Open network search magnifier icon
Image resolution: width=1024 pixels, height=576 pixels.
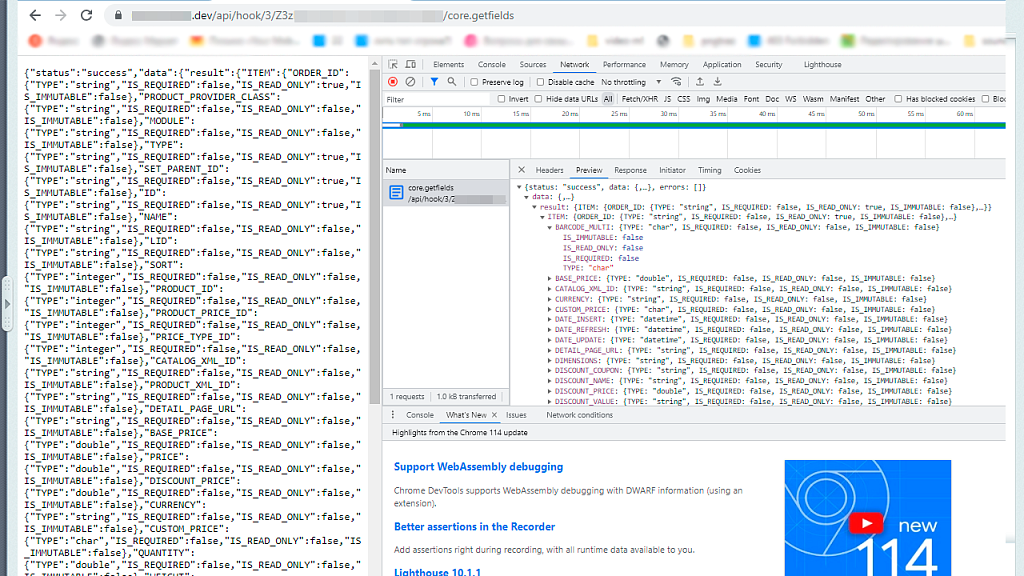tap(451, 82)
